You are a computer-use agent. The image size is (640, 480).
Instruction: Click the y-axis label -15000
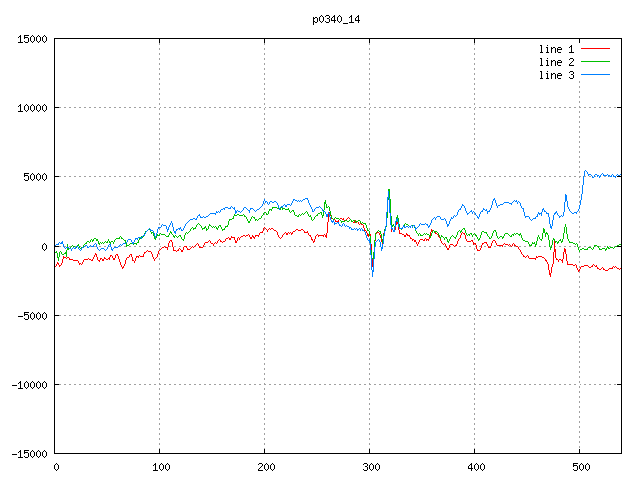point(29,454)
